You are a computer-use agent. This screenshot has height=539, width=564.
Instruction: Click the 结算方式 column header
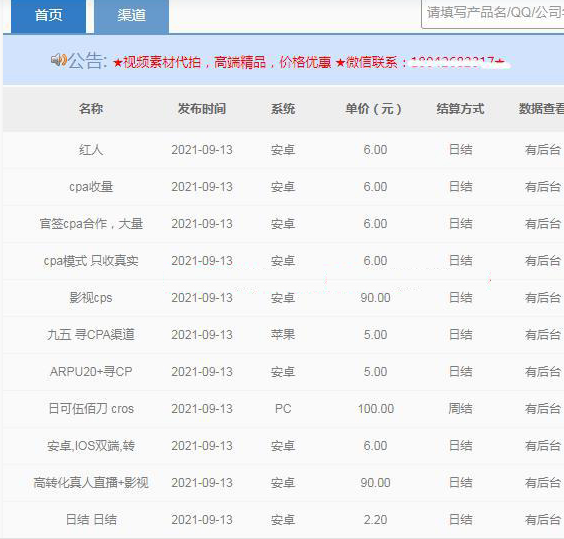coord(460,109)
